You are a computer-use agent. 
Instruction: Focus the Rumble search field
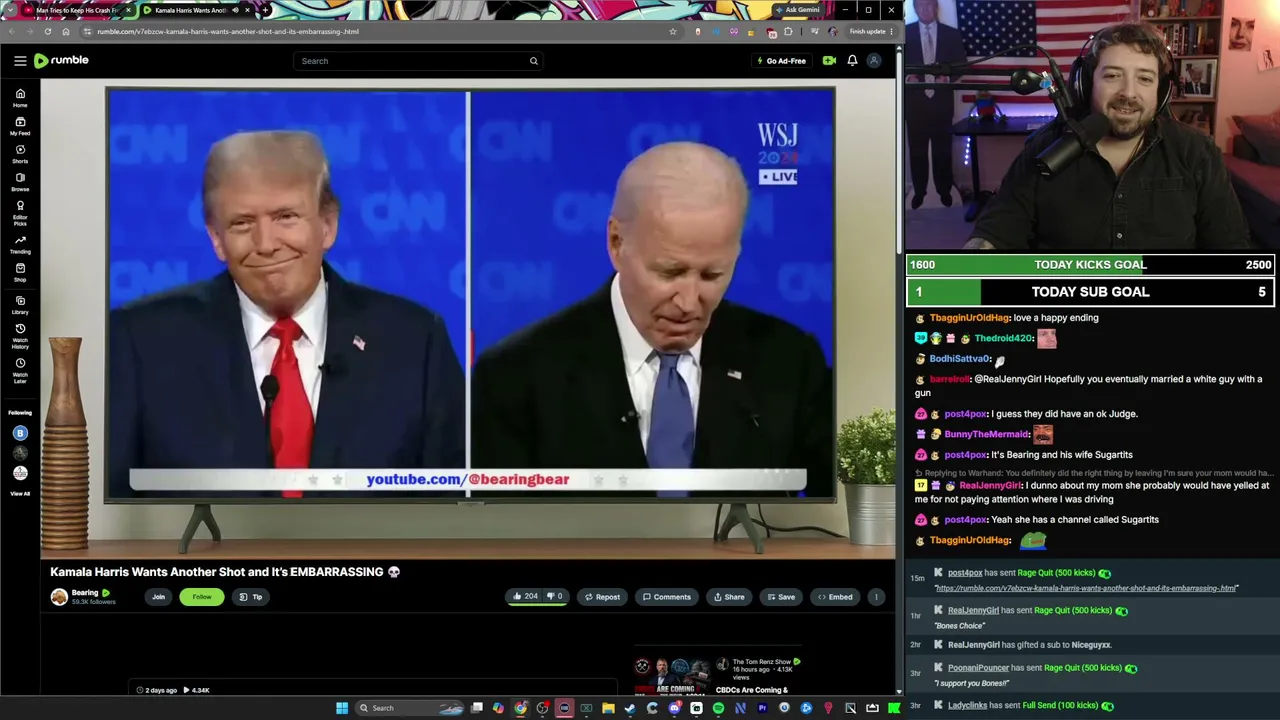(x=419, y=61)
